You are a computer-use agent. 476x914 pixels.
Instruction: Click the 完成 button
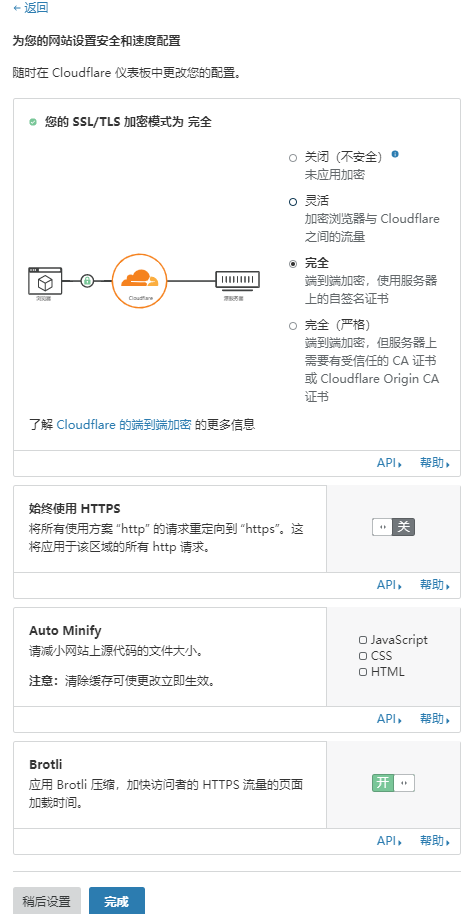117,901
